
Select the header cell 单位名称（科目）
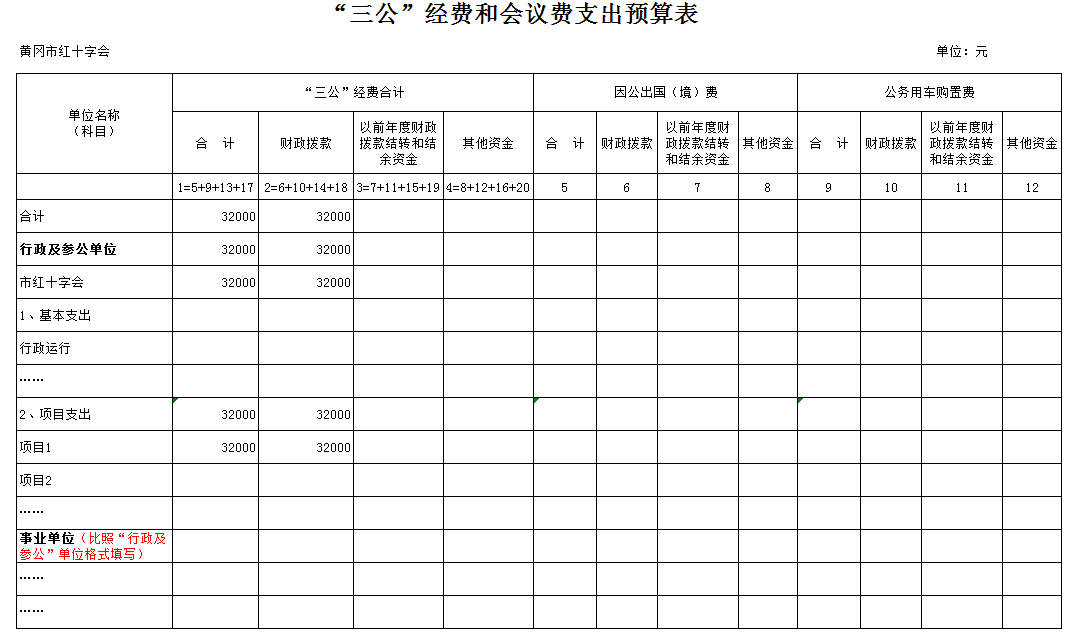tap(94, 123)
